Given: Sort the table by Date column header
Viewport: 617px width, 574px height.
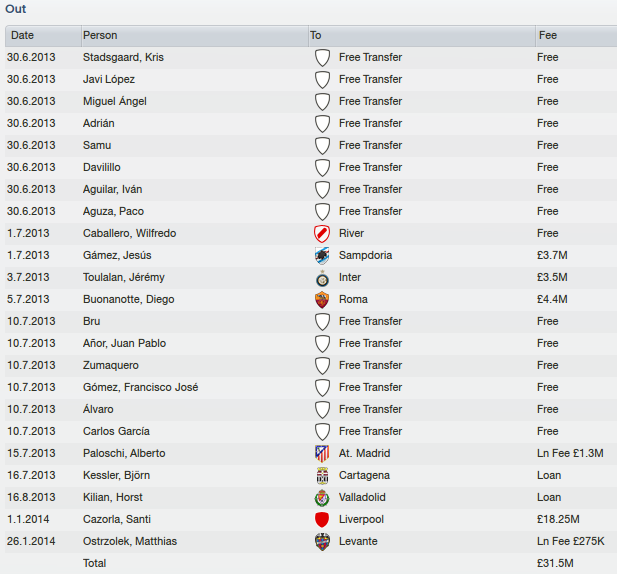Looking at the screenshot, I should point(43,36).
